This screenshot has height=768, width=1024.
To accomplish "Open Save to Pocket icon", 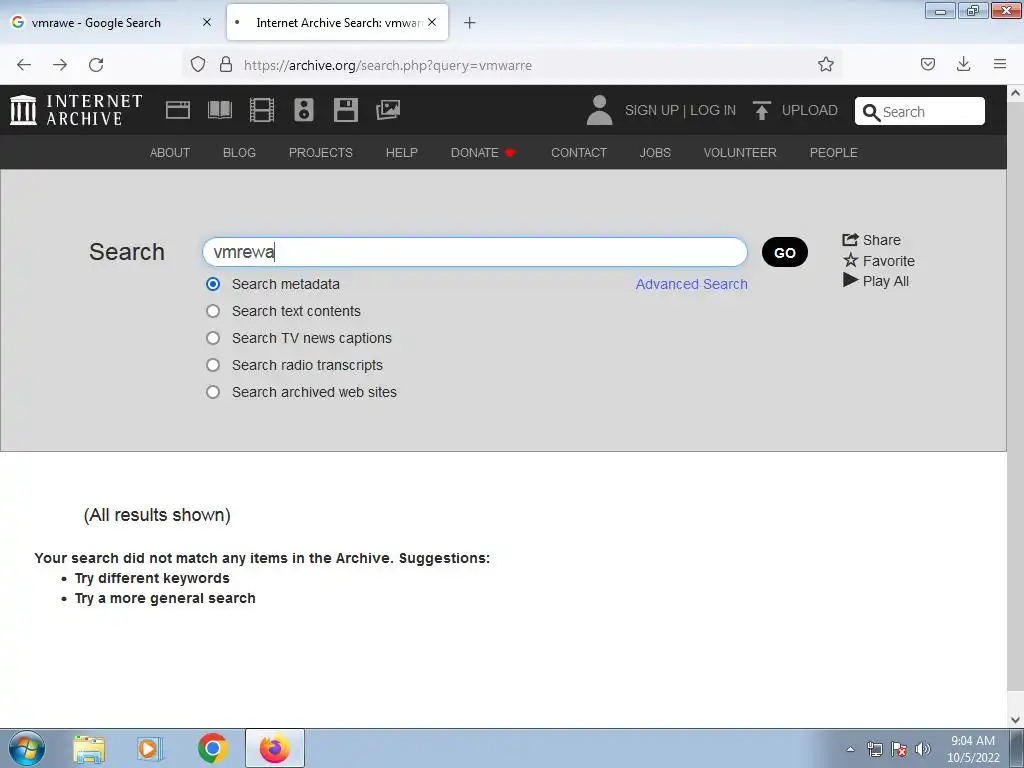I will coord(927,64).
